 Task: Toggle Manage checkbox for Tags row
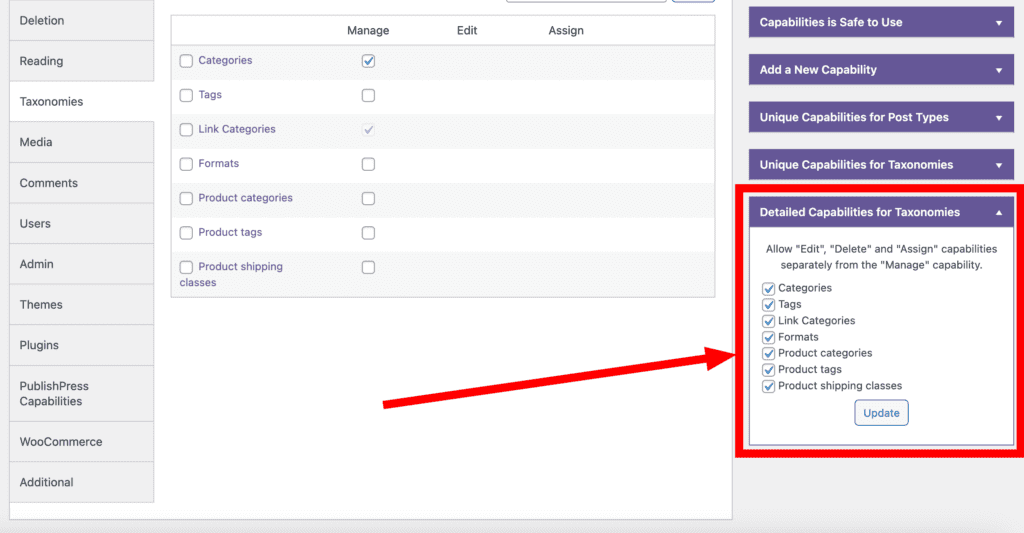point(368,96)
